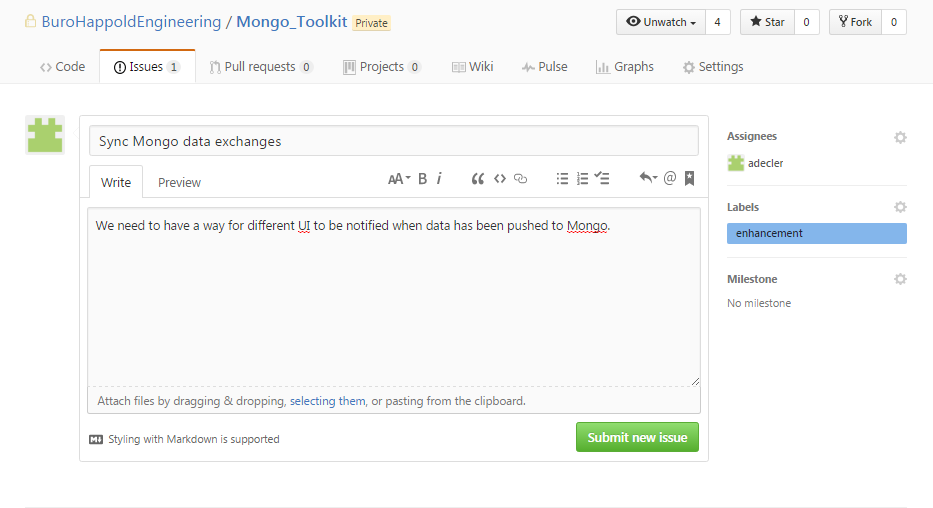Click the stargazers count 0
Viewport: 933px width, 508px height.
click(x=806, y=22)
